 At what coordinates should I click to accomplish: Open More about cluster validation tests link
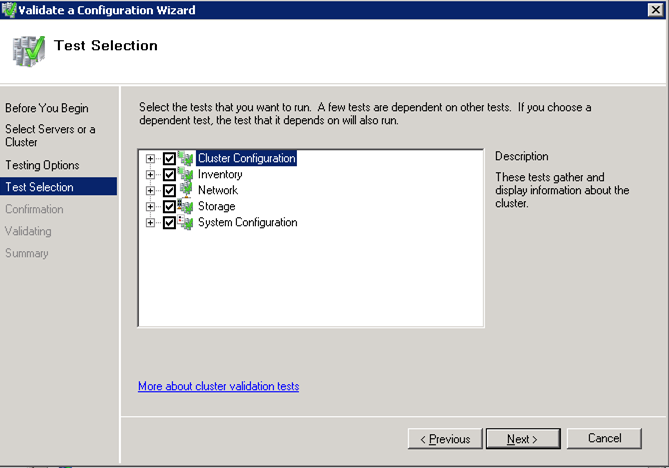[218, 386]
